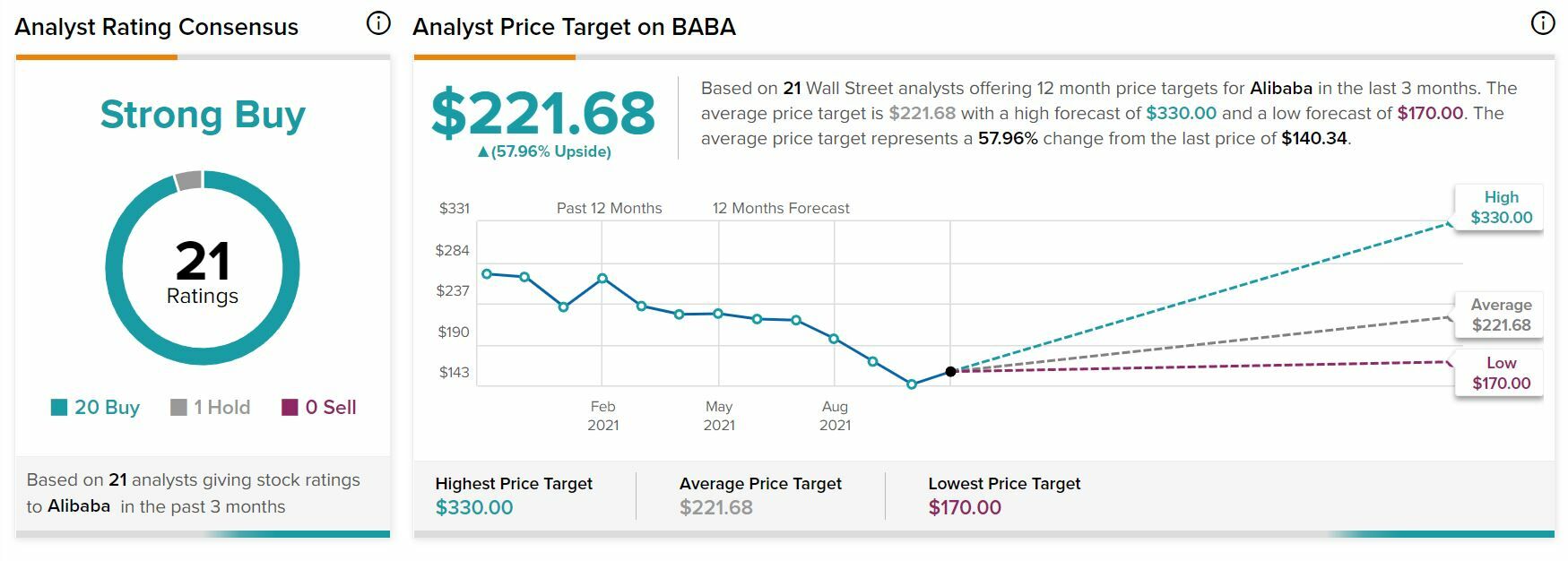
Task: Click the gray Hold segment of donut
Action: (x=188, y=181)
